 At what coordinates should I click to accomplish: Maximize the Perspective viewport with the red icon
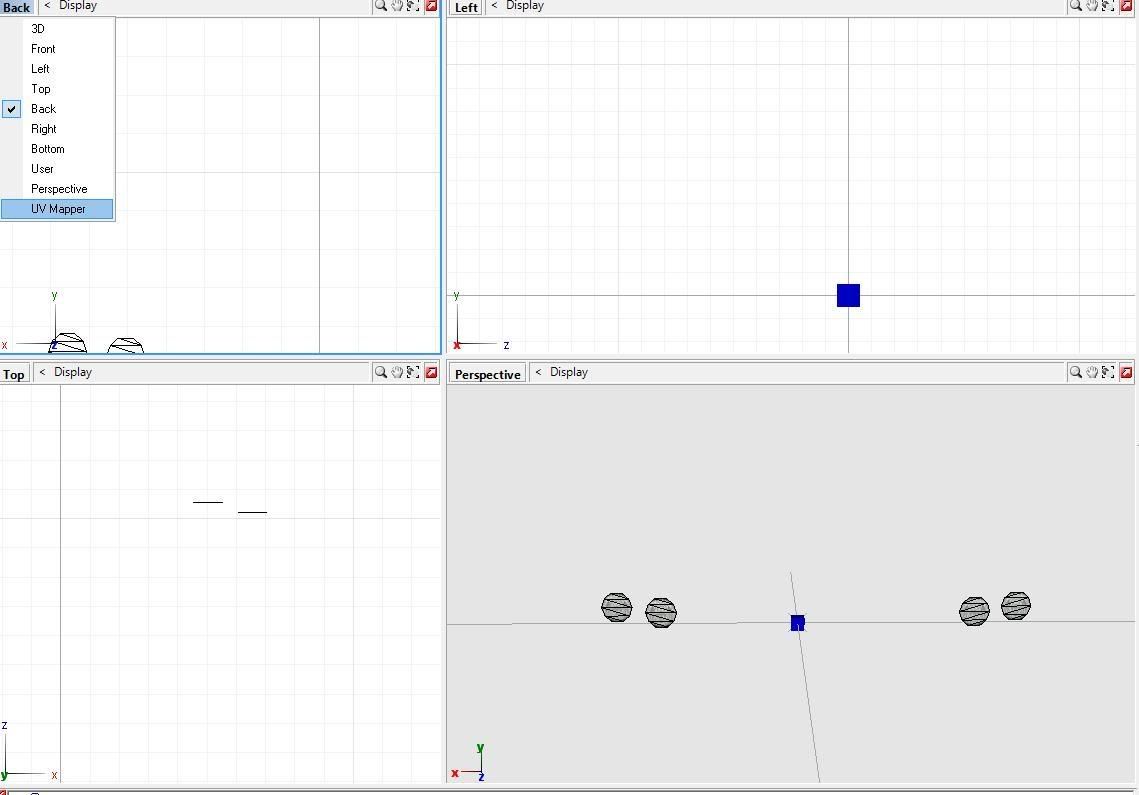click(x=1126, y=372)
